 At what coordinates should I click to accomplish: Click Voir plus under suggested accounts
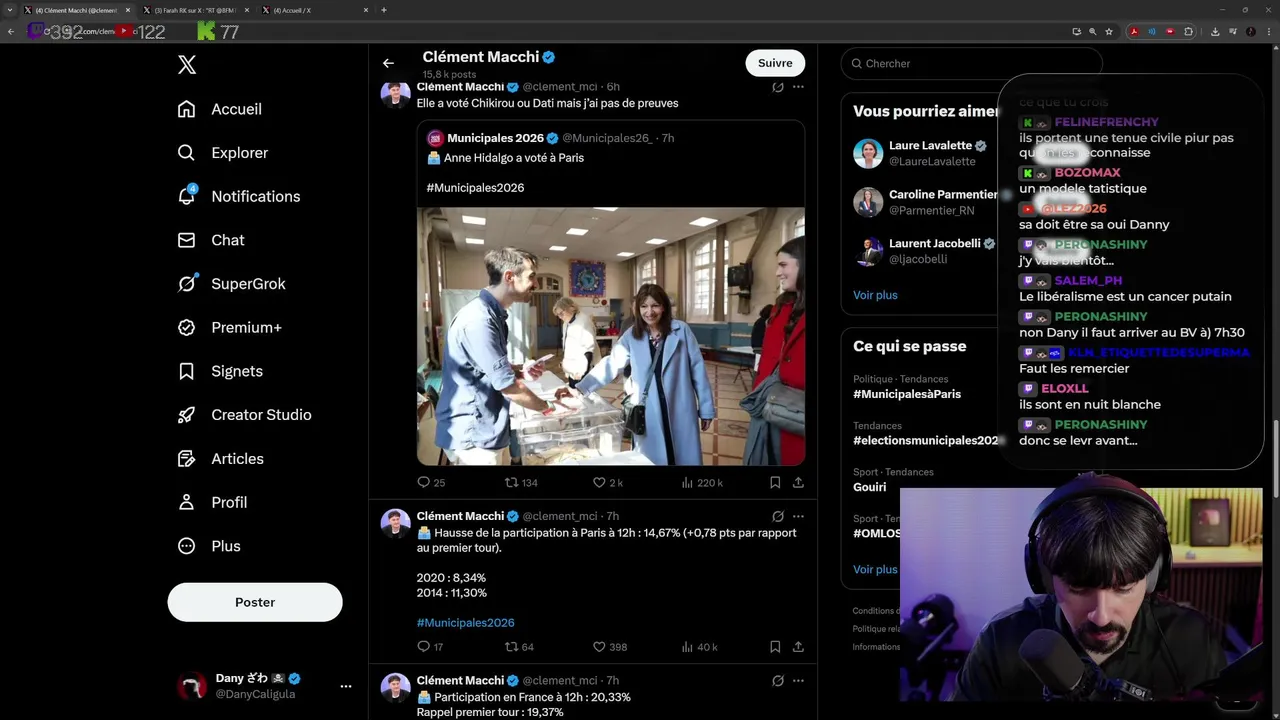click(x=875, y=295)
